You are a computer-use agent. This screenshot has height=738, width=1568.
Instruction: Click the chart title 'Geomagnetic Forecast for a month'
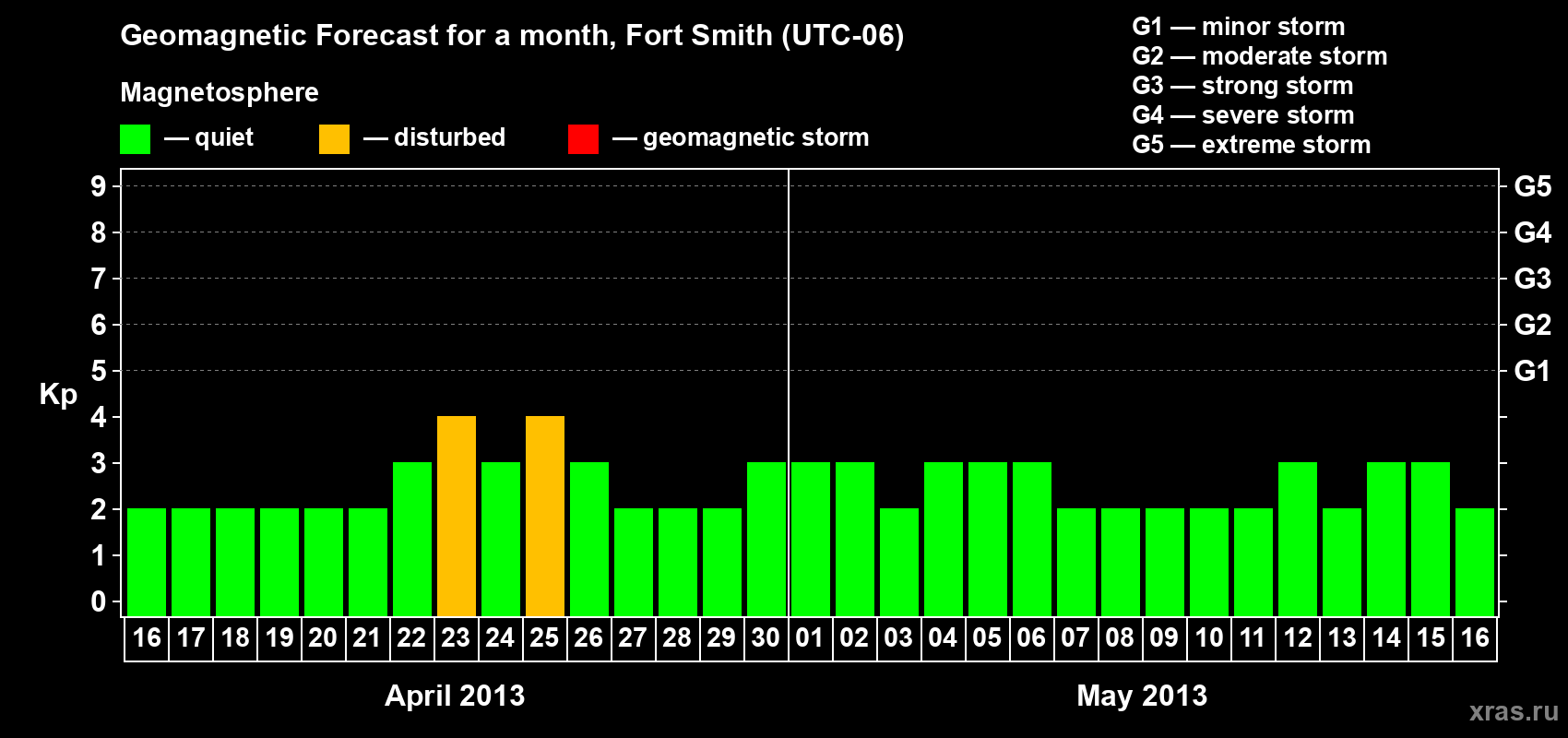[x=368, y=36]
